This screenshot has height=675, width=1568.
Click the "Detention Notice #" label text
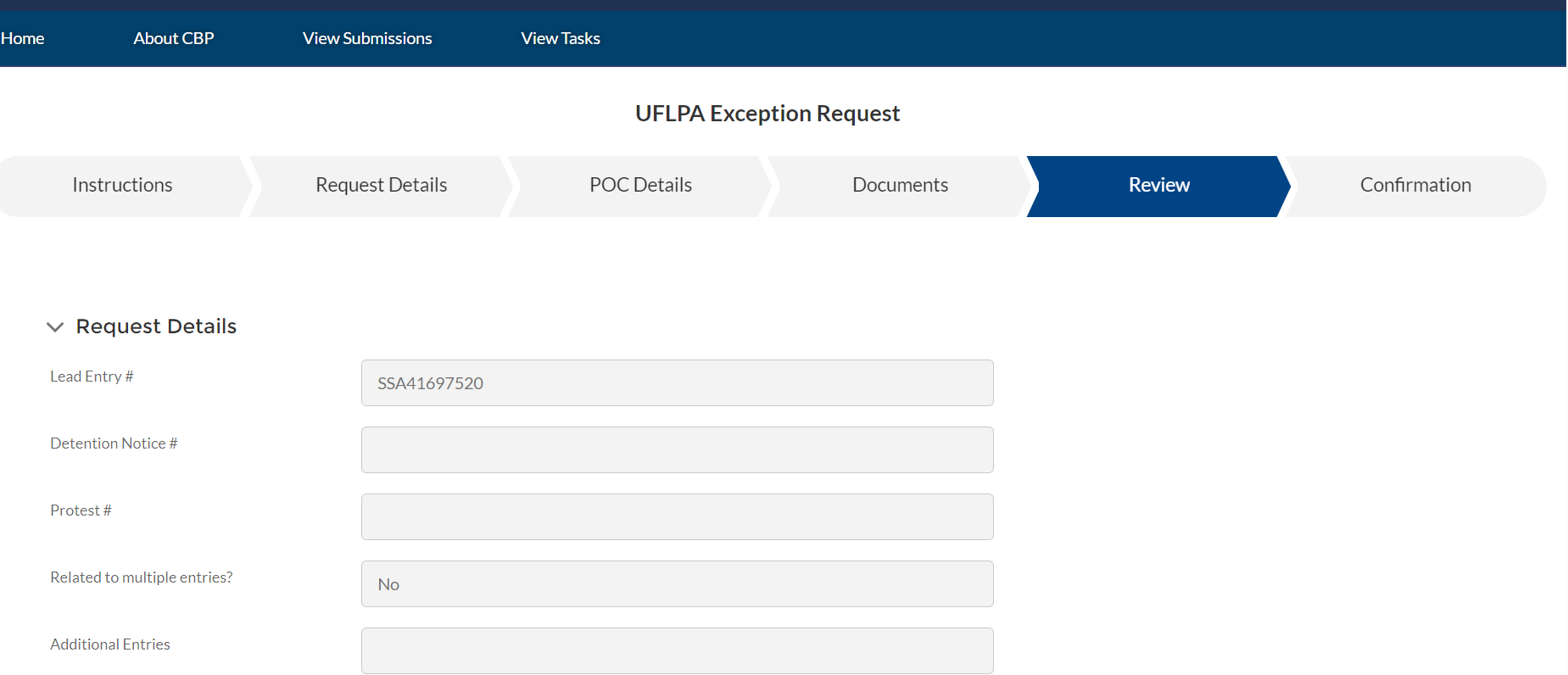[114, 443]
